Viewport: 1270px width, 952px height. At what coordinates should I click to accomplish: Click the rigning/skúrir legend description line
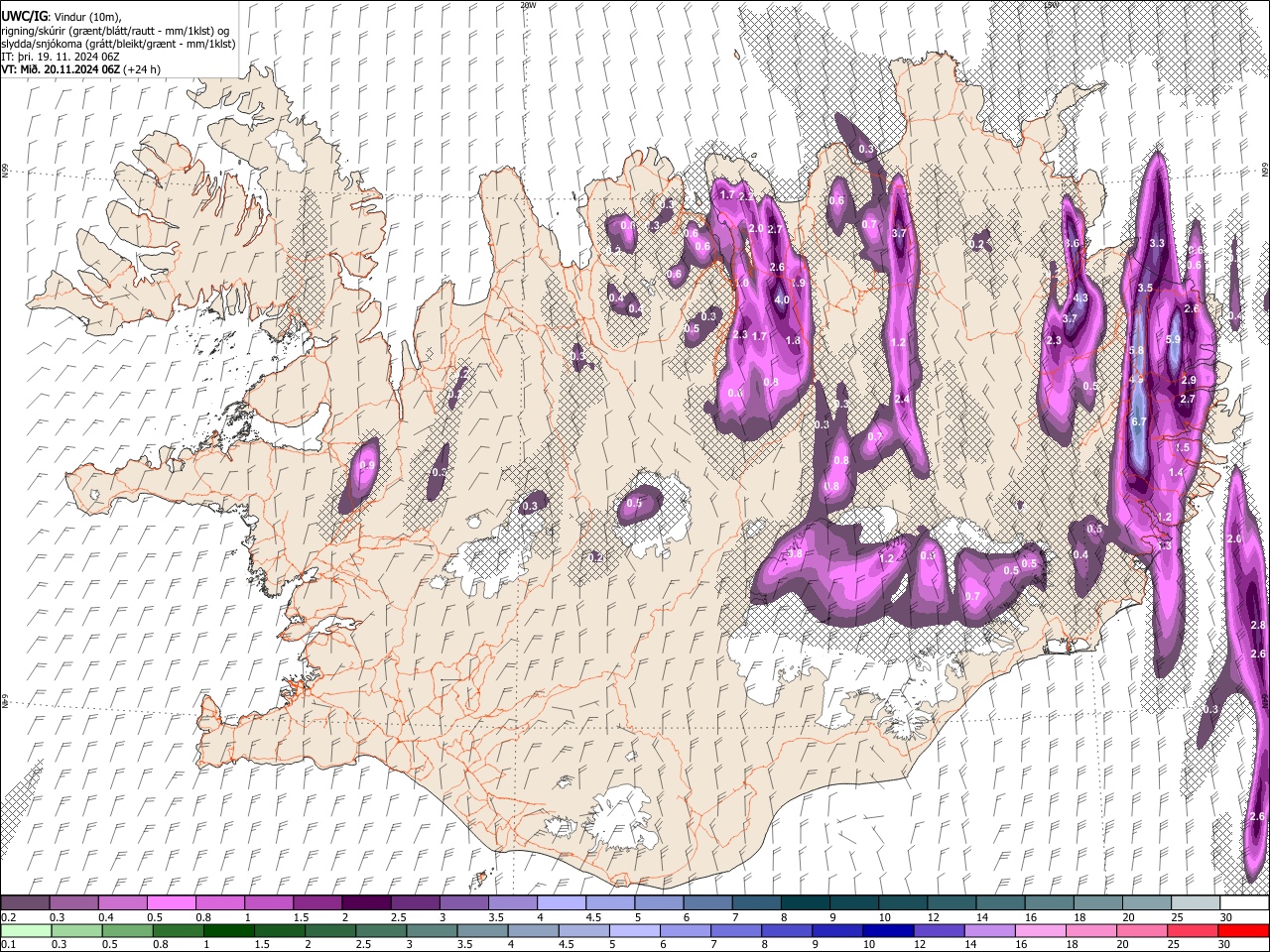coord(115,31)
